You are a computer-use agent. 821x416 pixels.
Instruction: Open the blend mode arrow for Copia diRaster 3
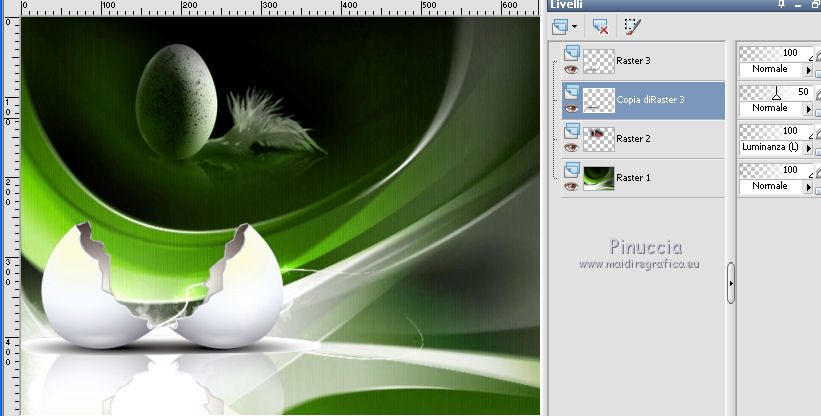coord(808,109)
